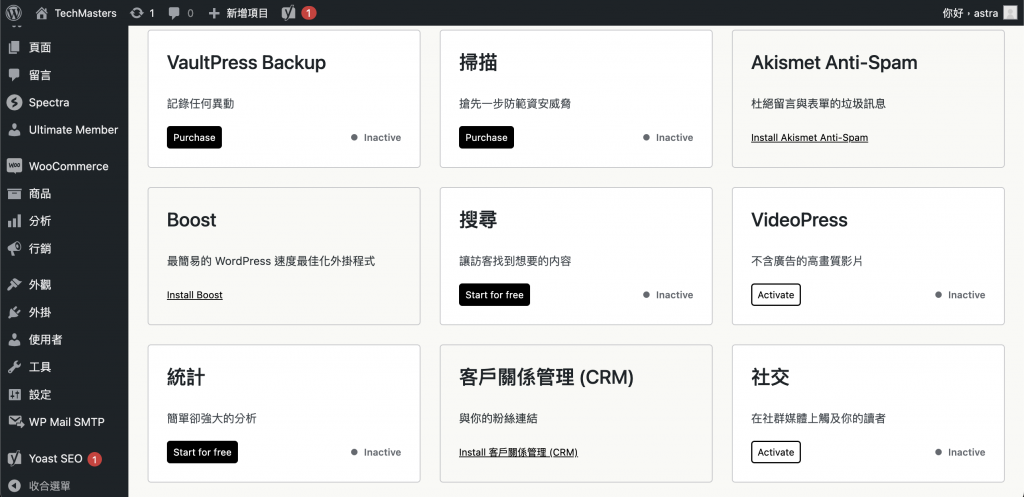Image resolution: width=1024 pixels, height=497 pixels.
Task: Click the 使用者 user icon
Action: tap(14, 340)
